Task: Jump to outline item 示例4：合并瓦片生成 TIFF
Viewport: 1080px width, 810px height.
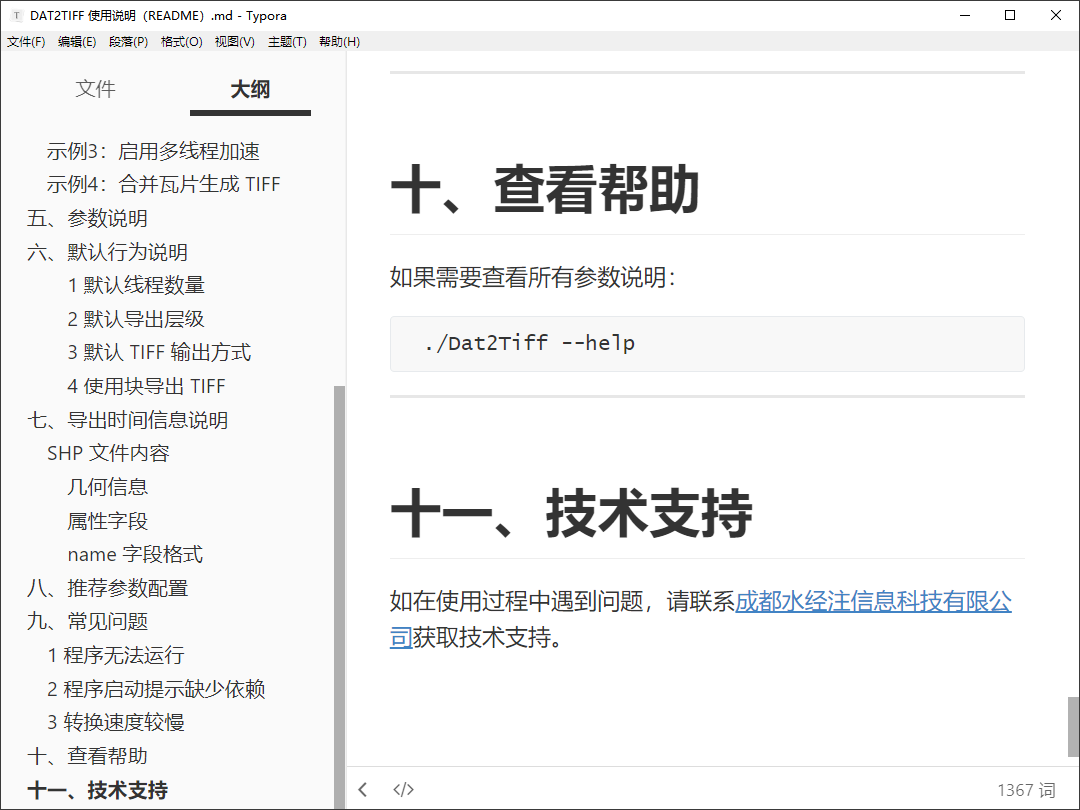Action: point(163,184)
